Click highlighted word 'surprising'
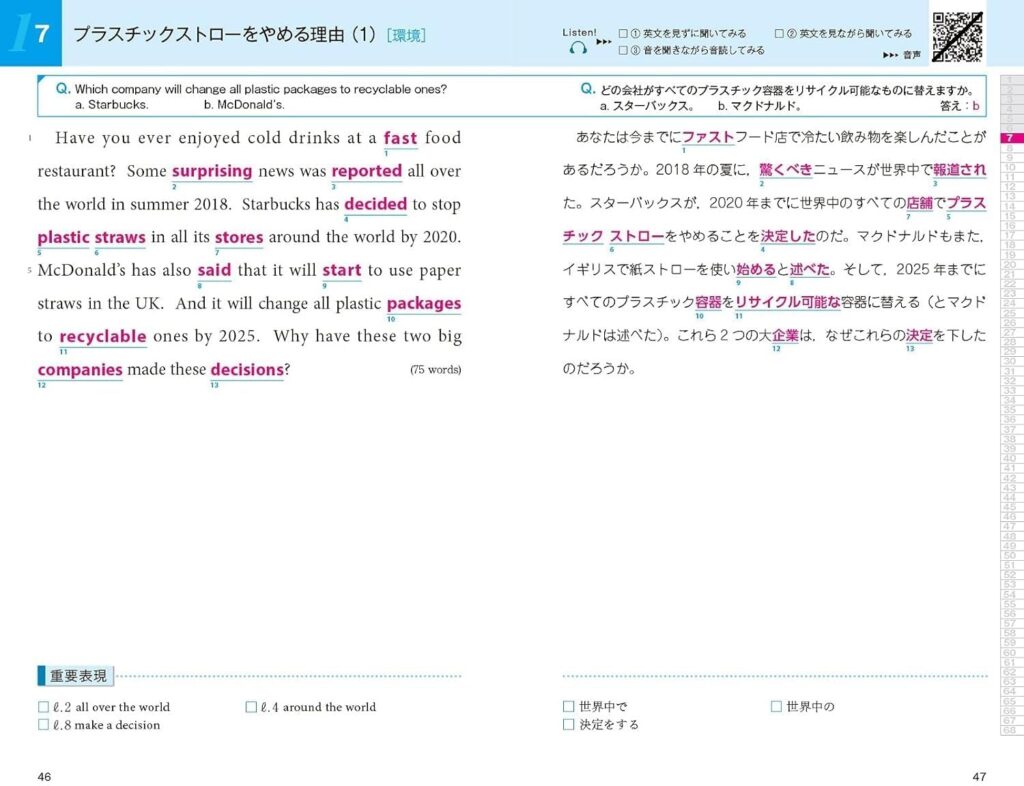The height and width of the screenshot is (786, 1024). click(212, 171)
